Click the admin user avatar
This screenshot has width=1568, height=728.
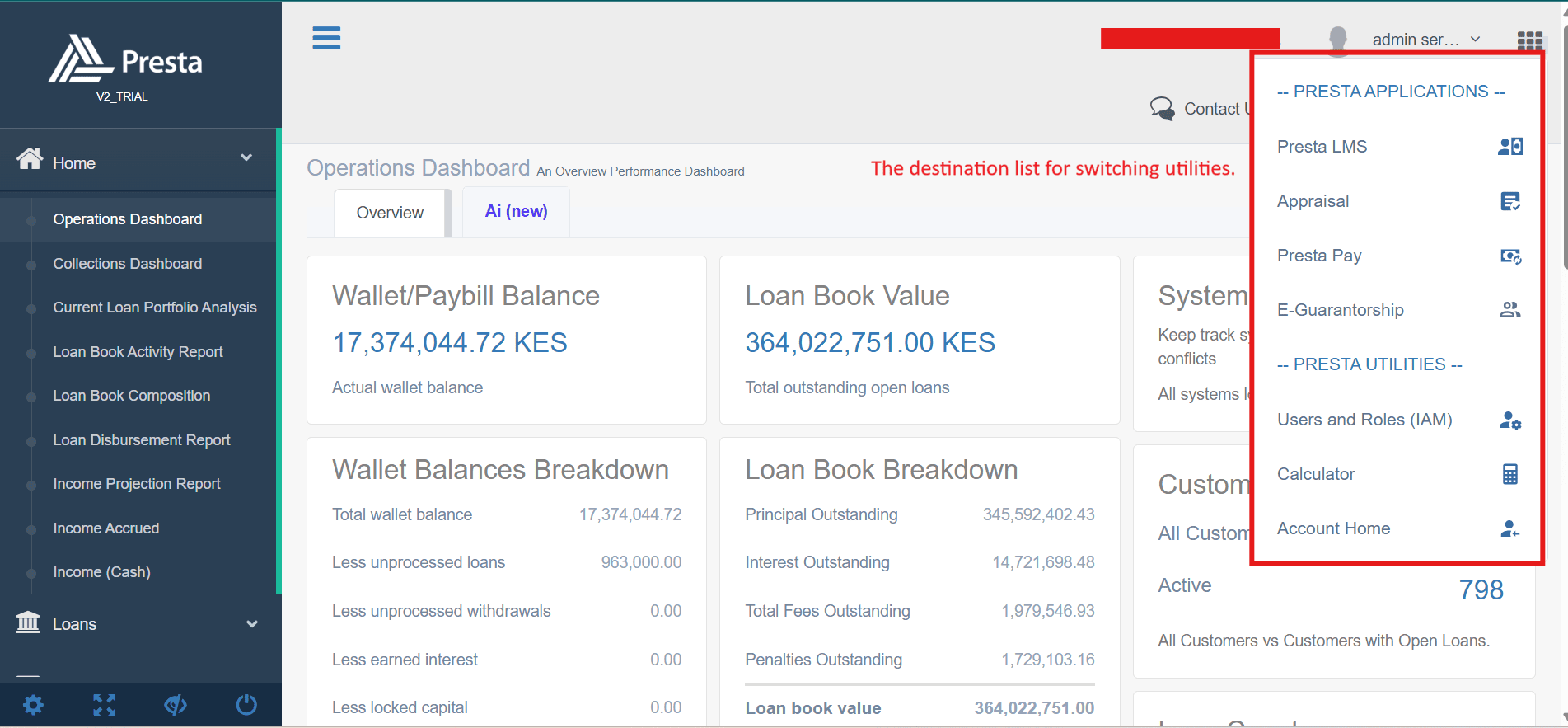pyautogui.click(x=1338, y=40)
